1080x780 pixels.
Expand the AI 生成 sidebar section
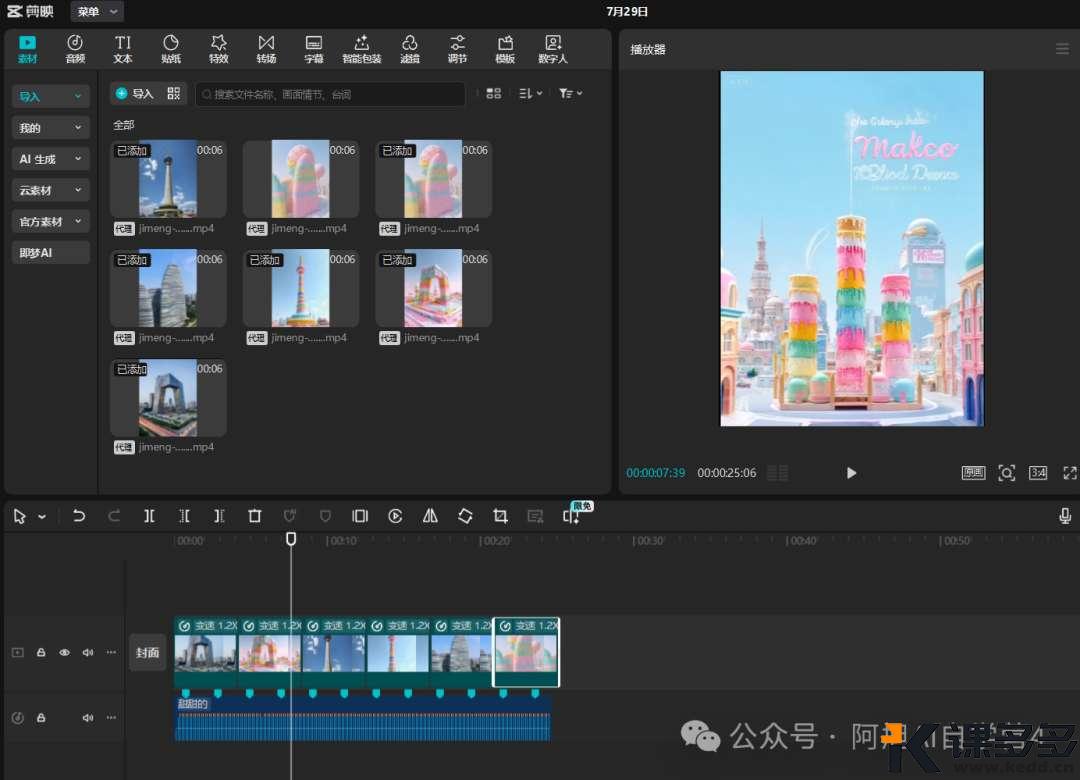click(50, 159)
